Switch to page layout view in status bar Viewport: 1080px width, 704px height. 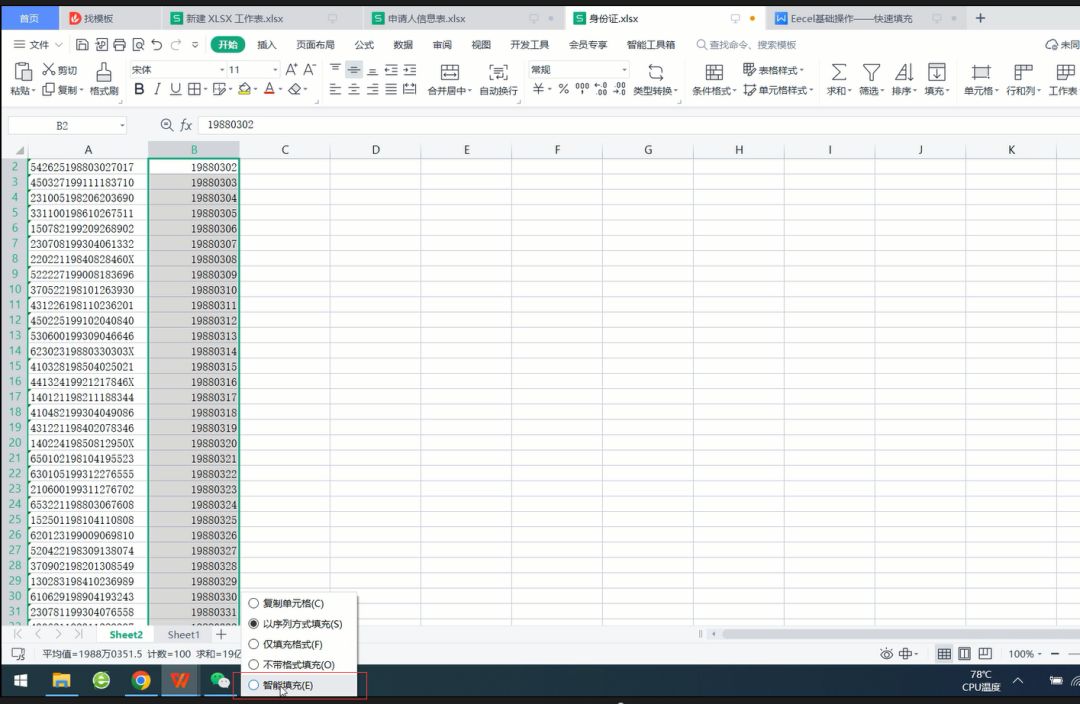tap(965, 653)
